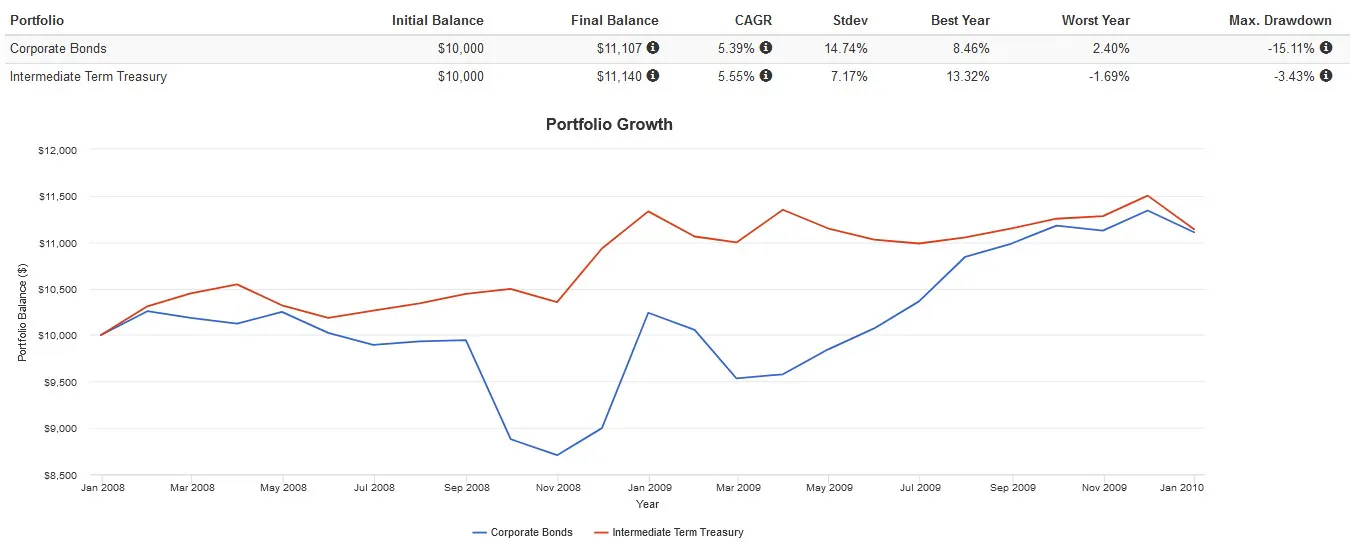Click the CAGR column header
Screen dimensions: 1350x548
point(753,20)
